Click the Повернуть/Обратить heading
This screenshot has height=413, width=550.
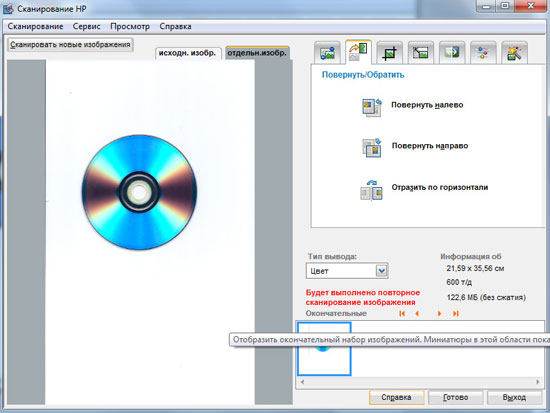[x=363, y=75]
